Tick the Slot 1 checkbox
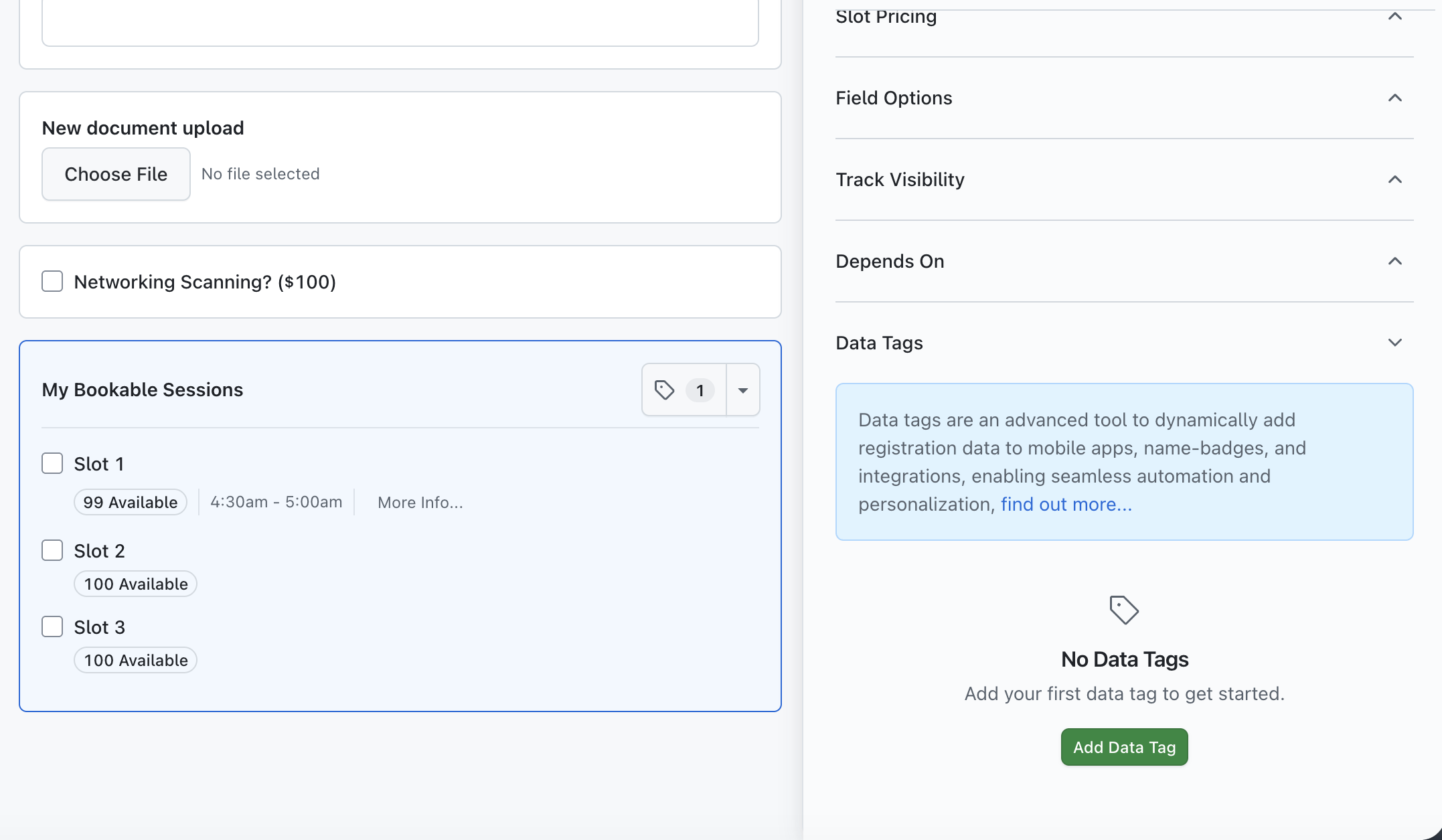 pyautogui.click(x=52, y=463)
